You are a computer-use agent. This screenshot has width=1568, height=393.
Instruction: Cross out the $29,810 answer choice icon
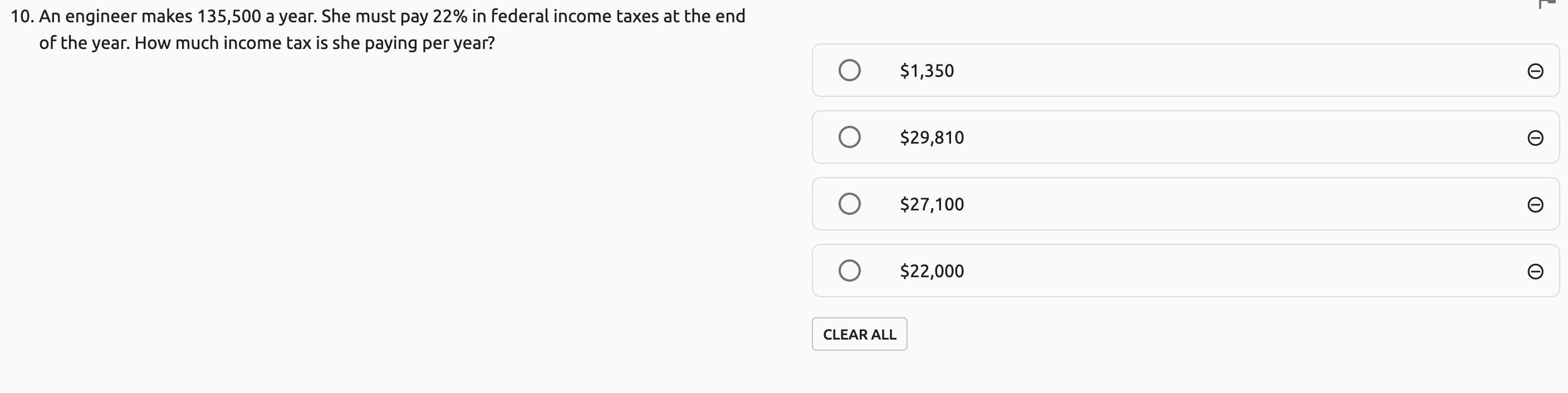pyautogui.click(x=1535, y=138)
